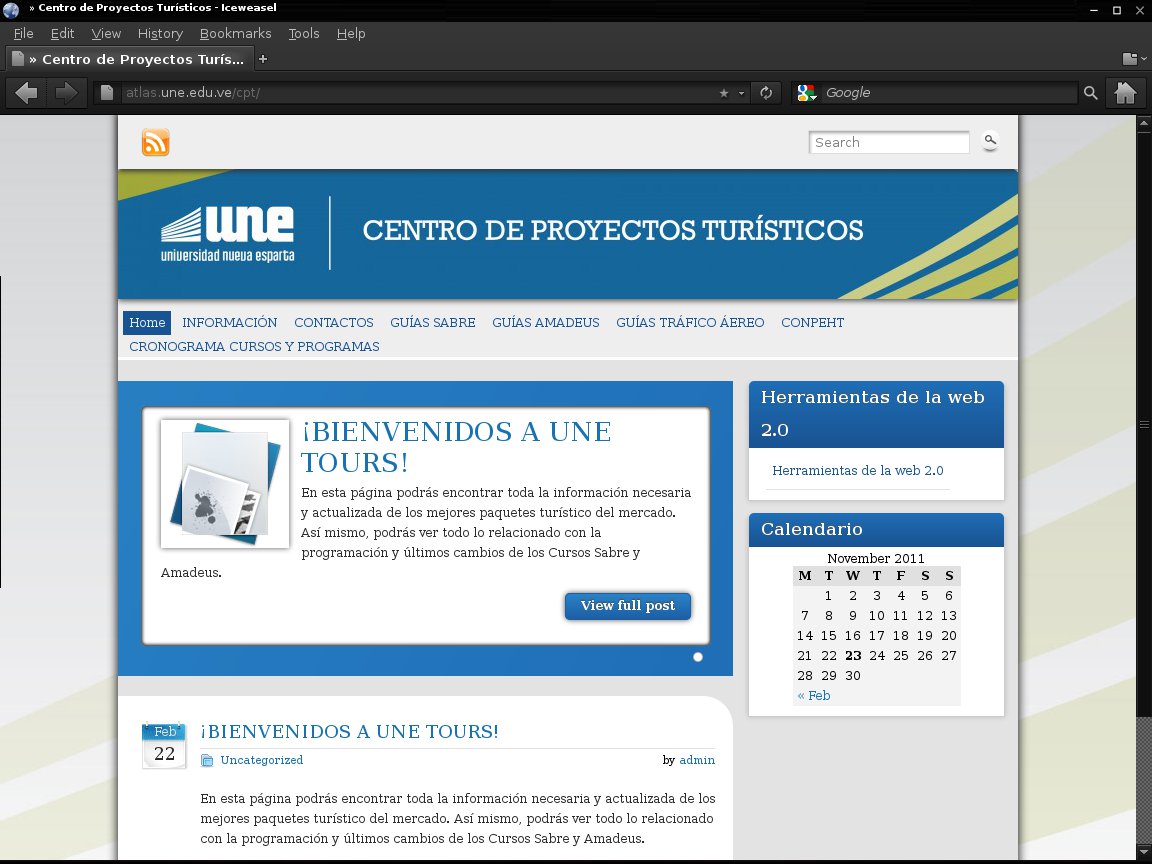The width and height of the screenshot is (1152, 864).
Task: Open the Edit menu
Action: pos(62,33)
